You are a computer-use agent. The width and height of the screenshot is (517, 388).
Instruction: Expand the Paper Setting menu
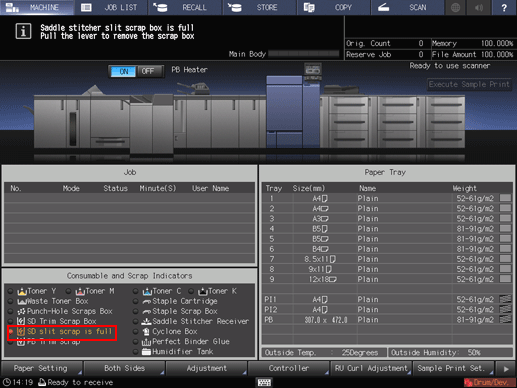(42, 368)
